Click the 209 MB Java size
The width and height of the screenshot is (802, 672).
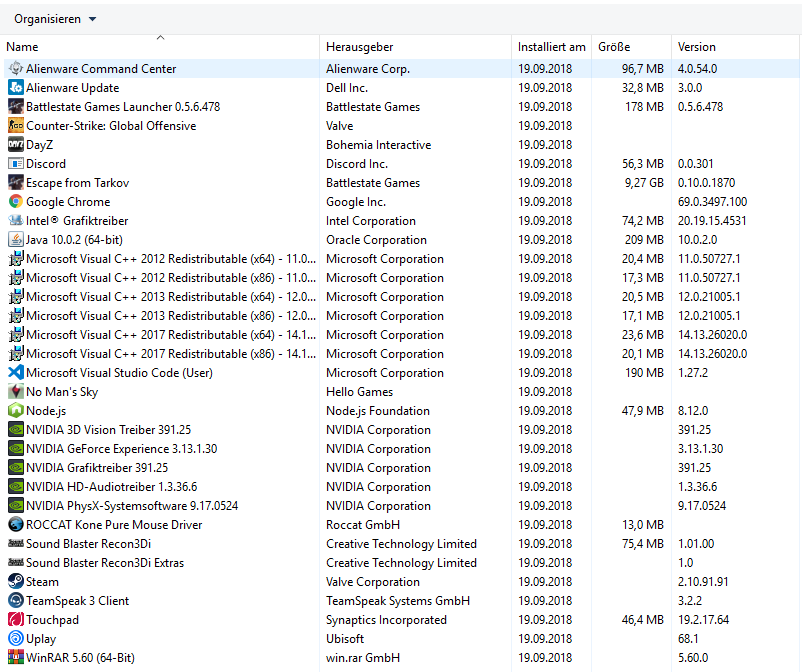click(x=644, y=240)
